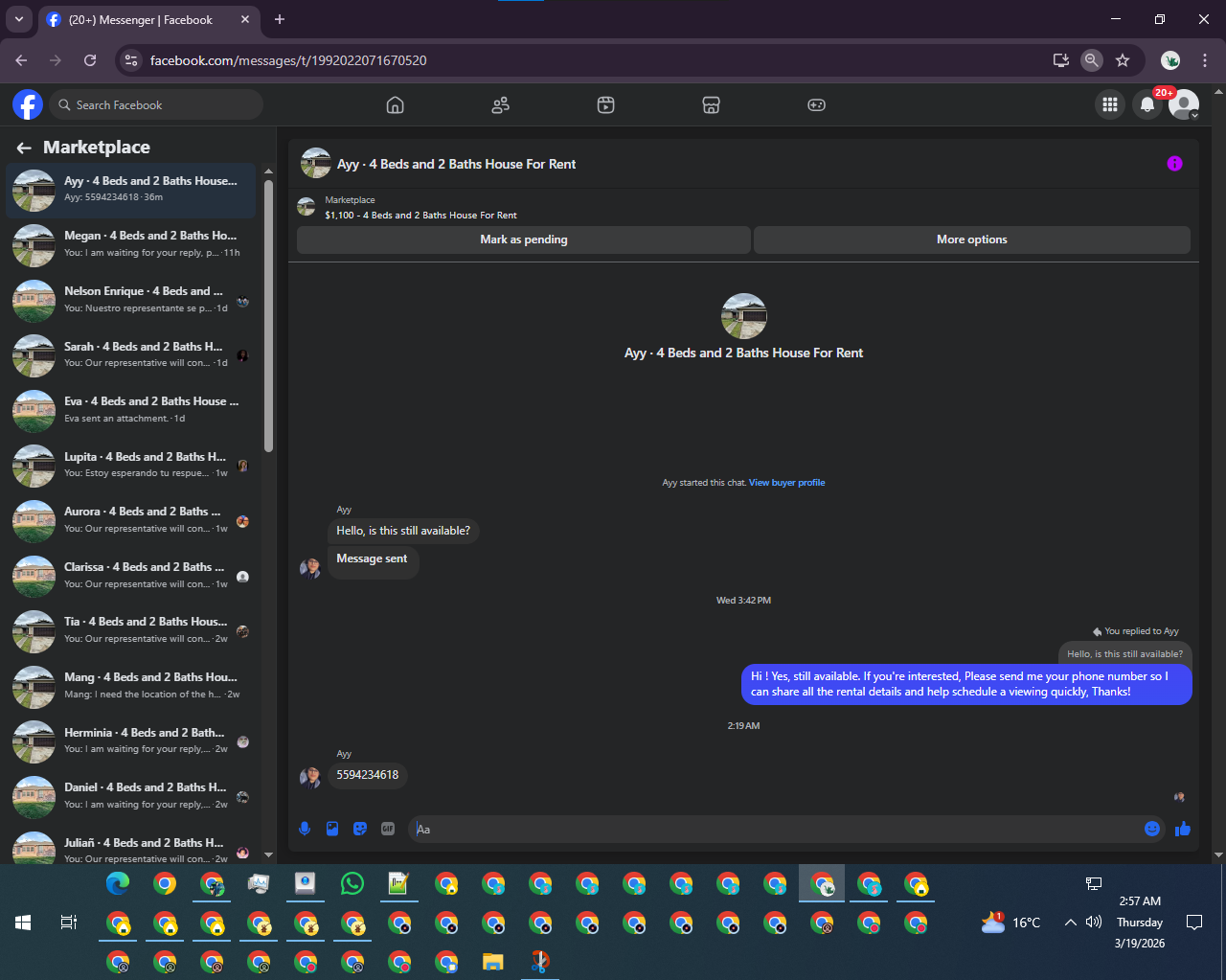Open the Chrome tab search dropdown
Viewport: 1226px width, 980px height.
18,19
